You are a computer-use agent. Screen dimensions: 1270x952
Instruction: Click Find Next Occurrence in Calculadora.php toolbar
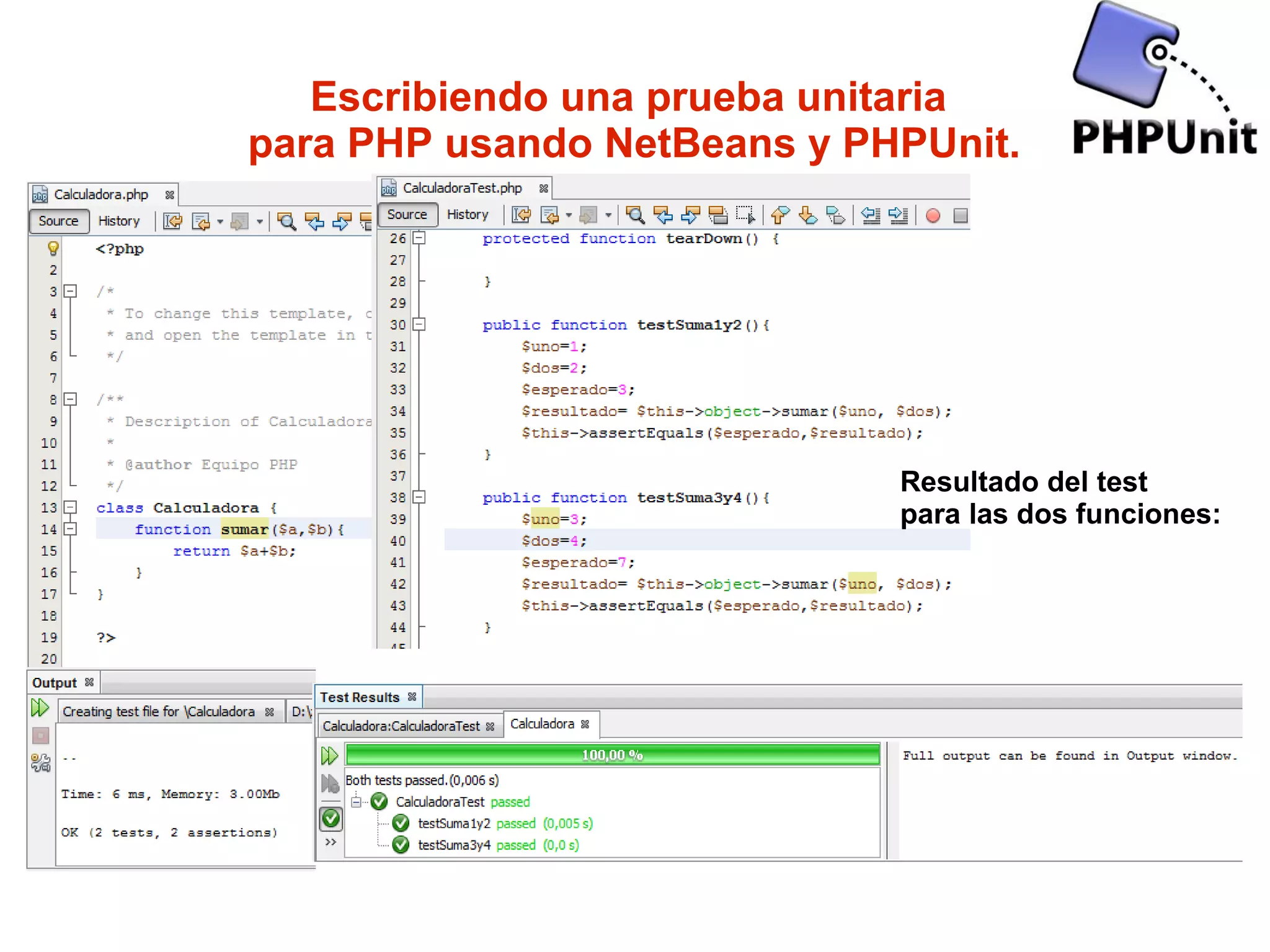click(341, 221)
